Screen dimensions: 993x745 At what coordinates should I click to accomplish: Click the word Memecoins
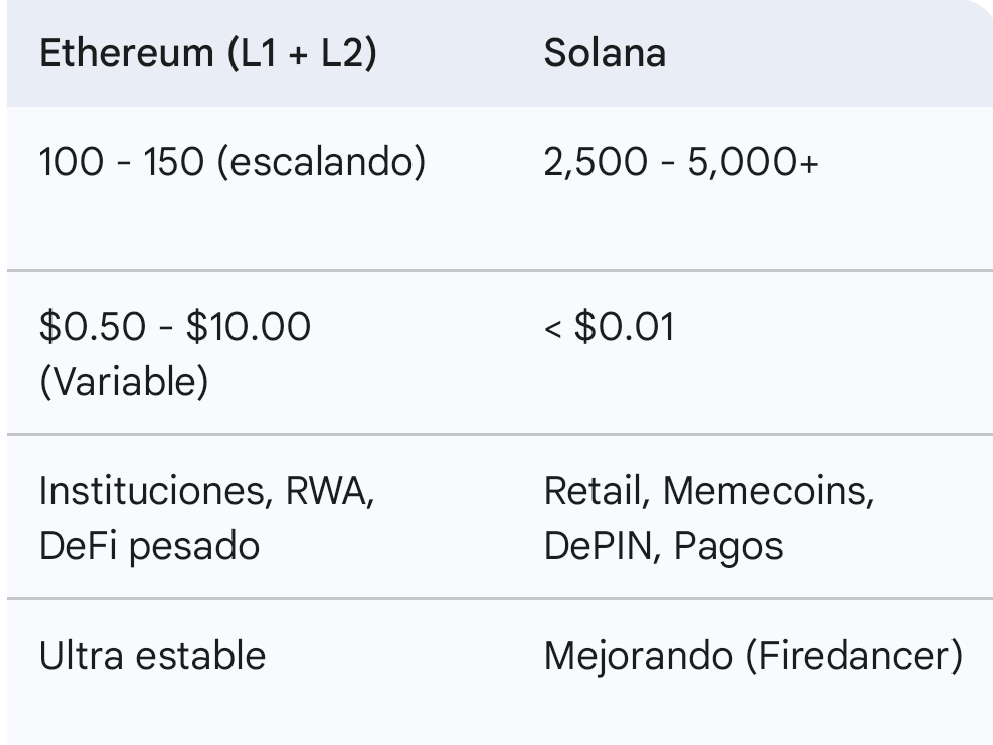coord(769,491)
